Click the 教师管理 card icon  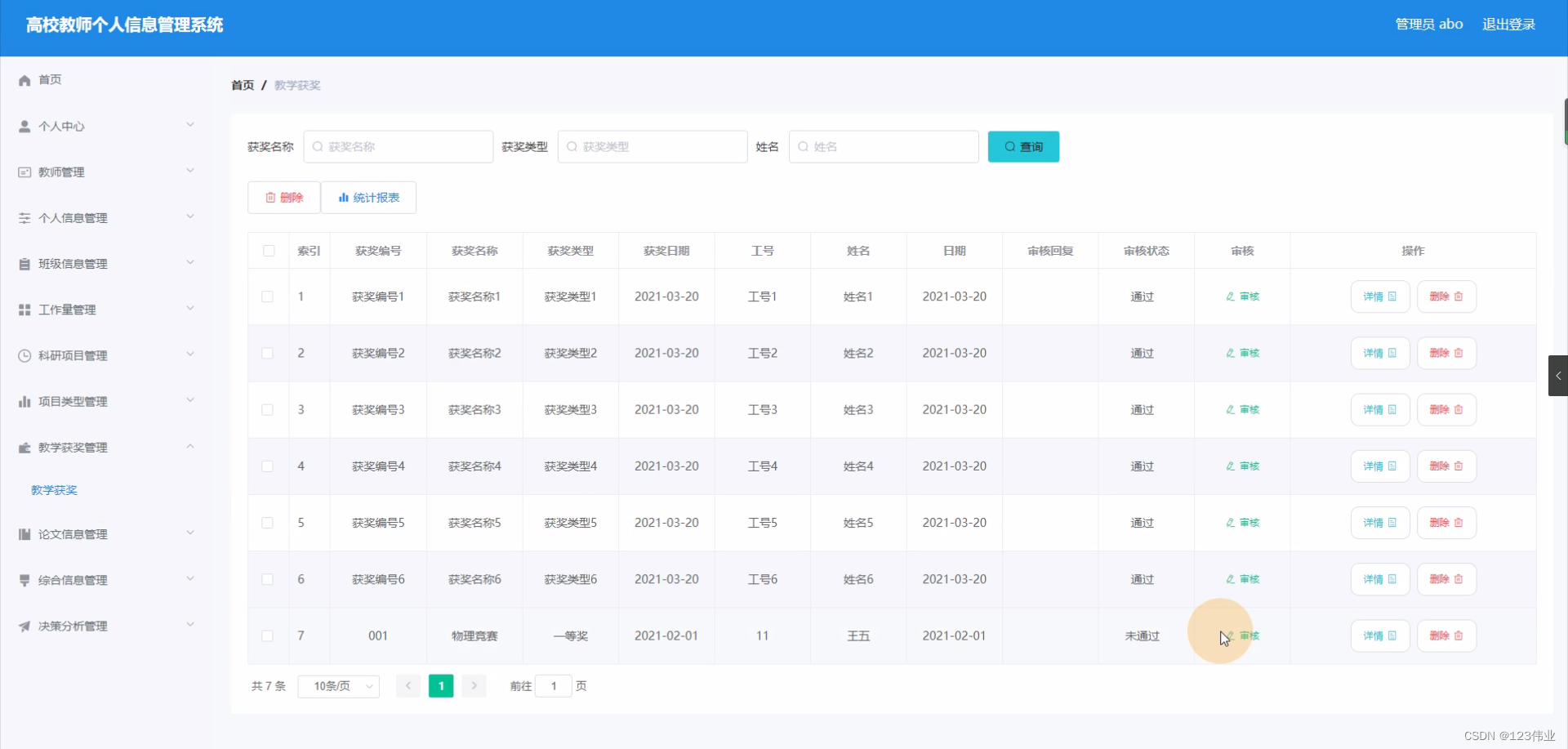coord(24,172)
